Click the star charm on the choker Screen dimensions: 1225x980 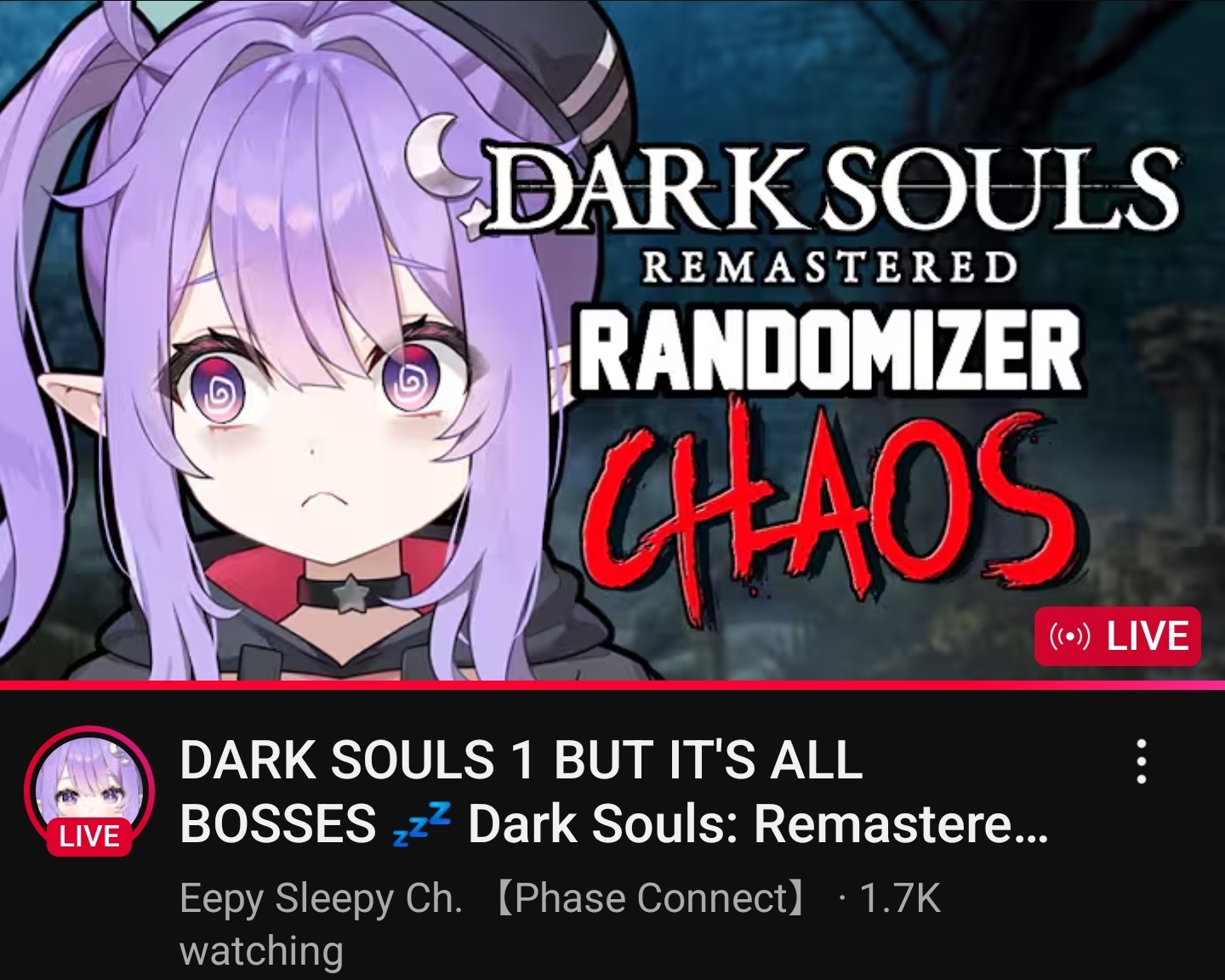348,593
